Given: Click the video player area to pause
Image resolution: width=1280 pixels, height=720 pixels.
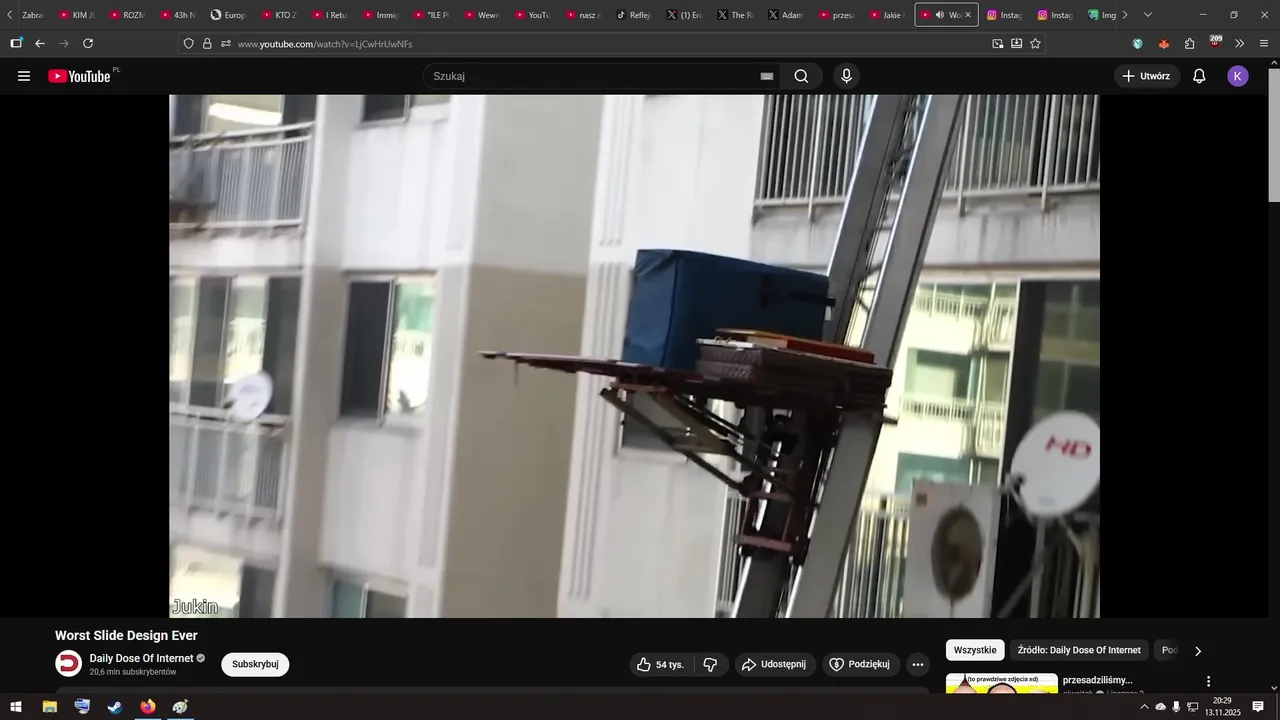Looking at the screenshot, I should (x=634, y=356).
